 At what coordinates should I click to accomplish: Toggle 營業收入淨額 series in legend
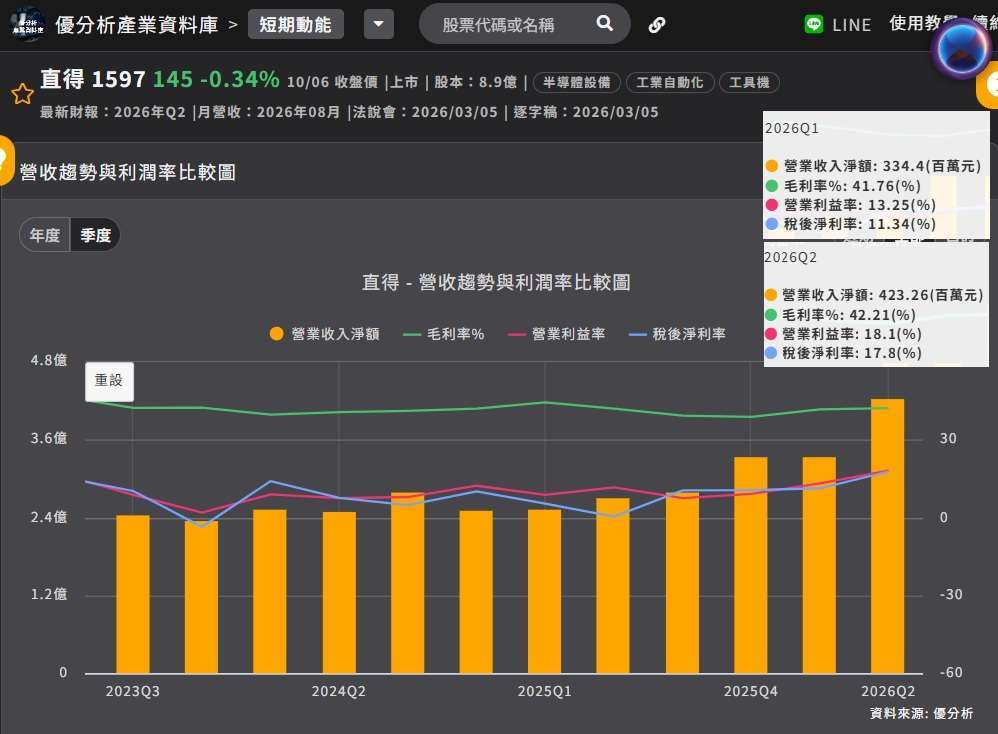[x=325, y=334]
